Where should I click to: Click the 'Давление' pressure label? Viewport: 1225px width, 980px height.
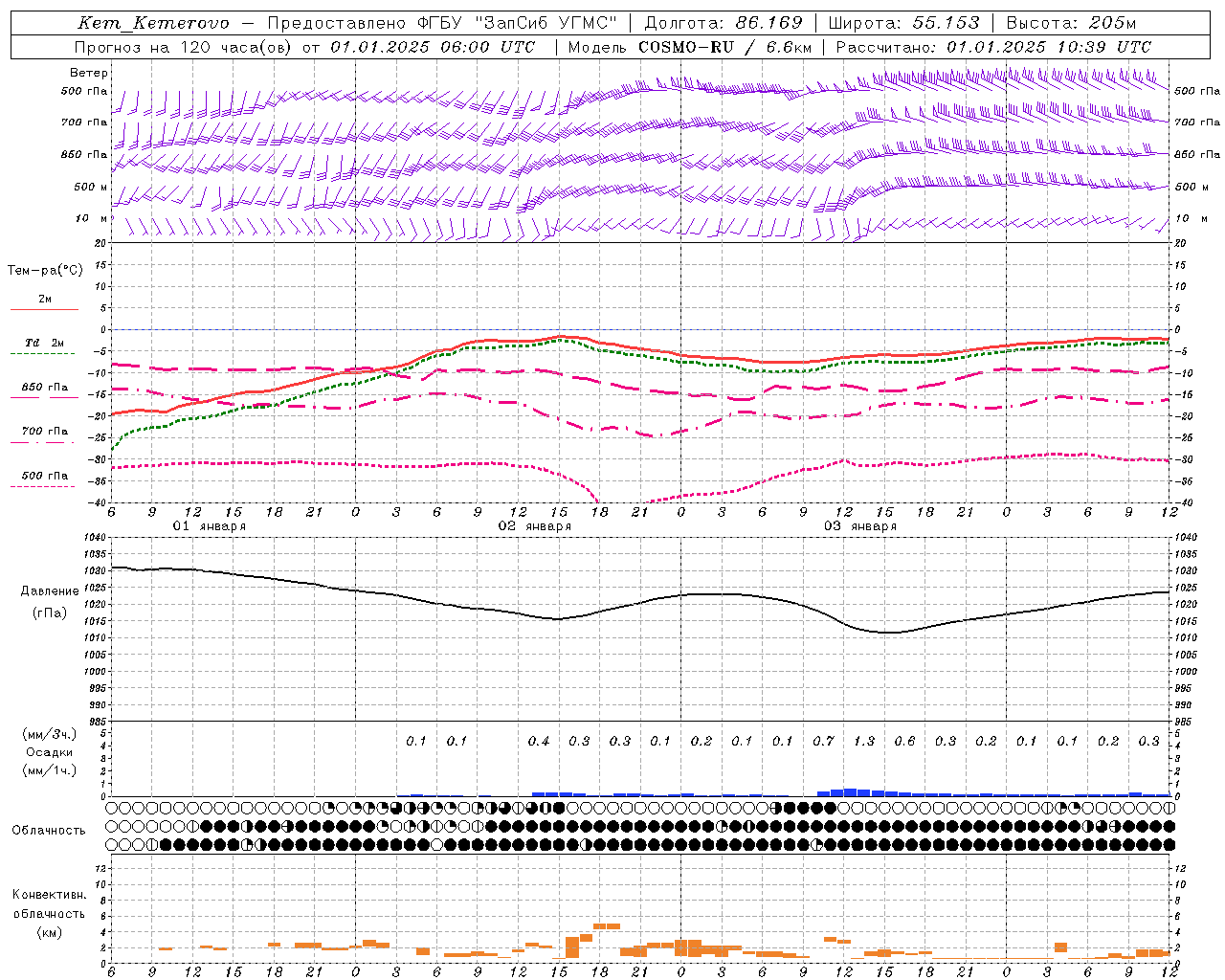point(50,590)
